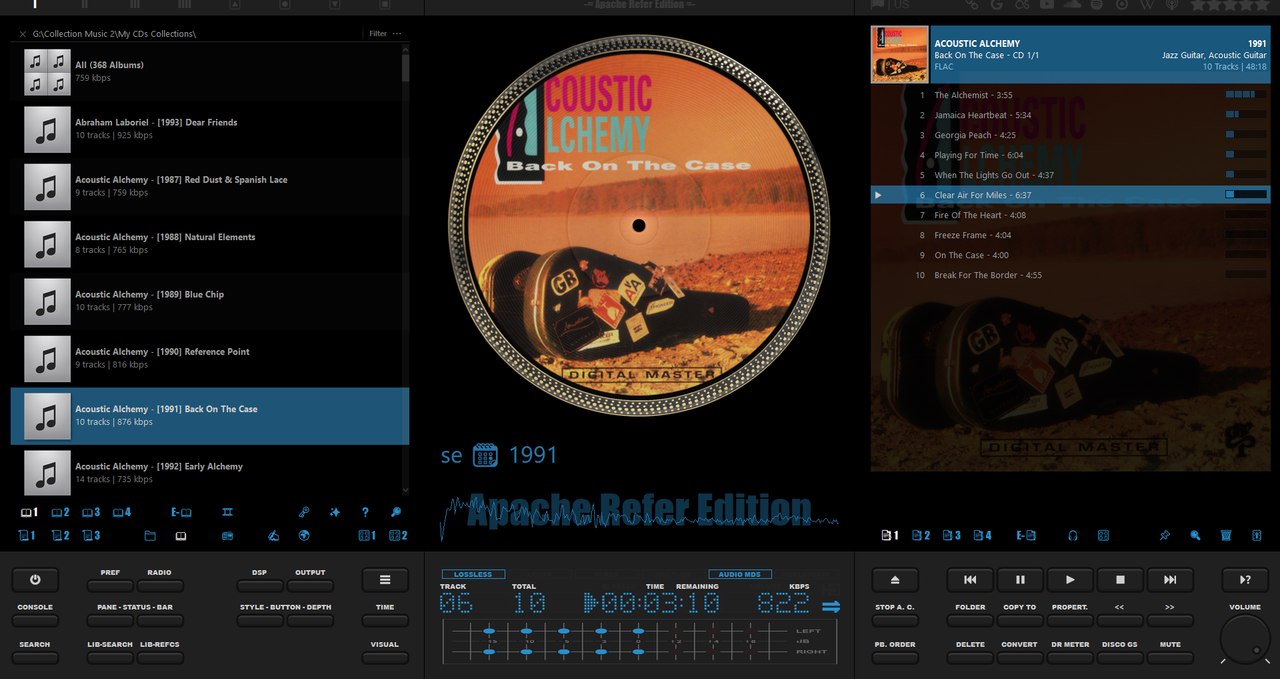The image size is (1280, 679).
Task: Click the blue double arrow beside KBPS
Action: (831, 606)
